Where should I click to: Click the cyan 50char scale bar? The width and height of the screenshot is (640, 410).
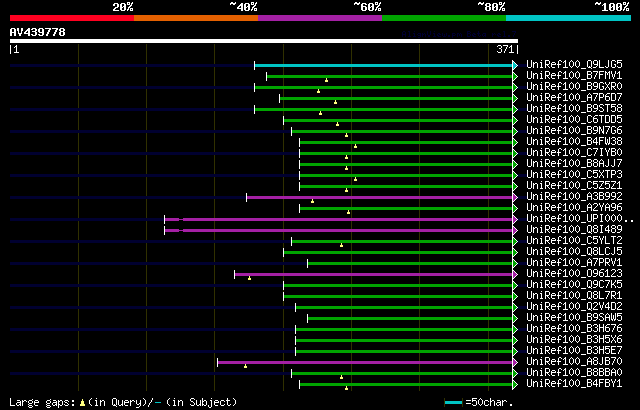[453, 403]
